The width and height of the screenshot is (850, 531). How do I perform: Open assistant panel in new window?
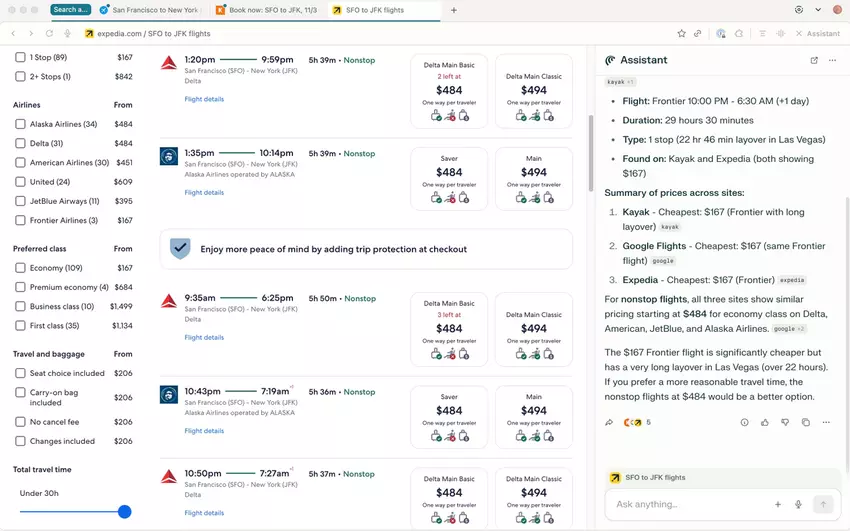coord(814,60)
